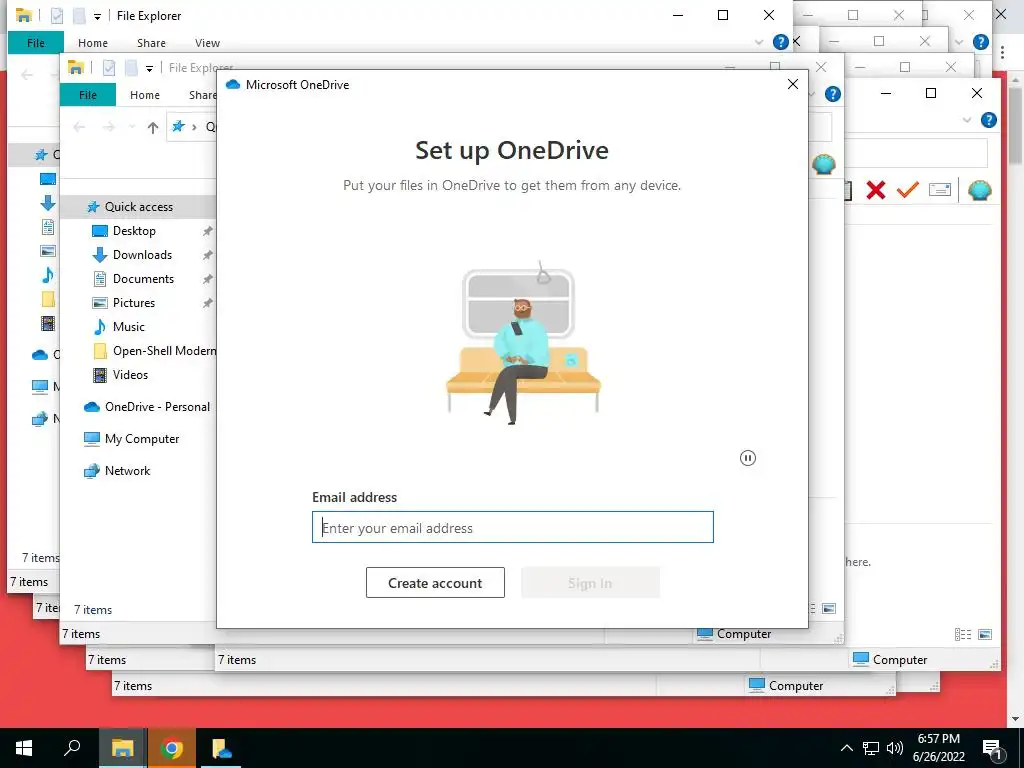Open Home tab in front File Explorer window

tap(145, 95)
